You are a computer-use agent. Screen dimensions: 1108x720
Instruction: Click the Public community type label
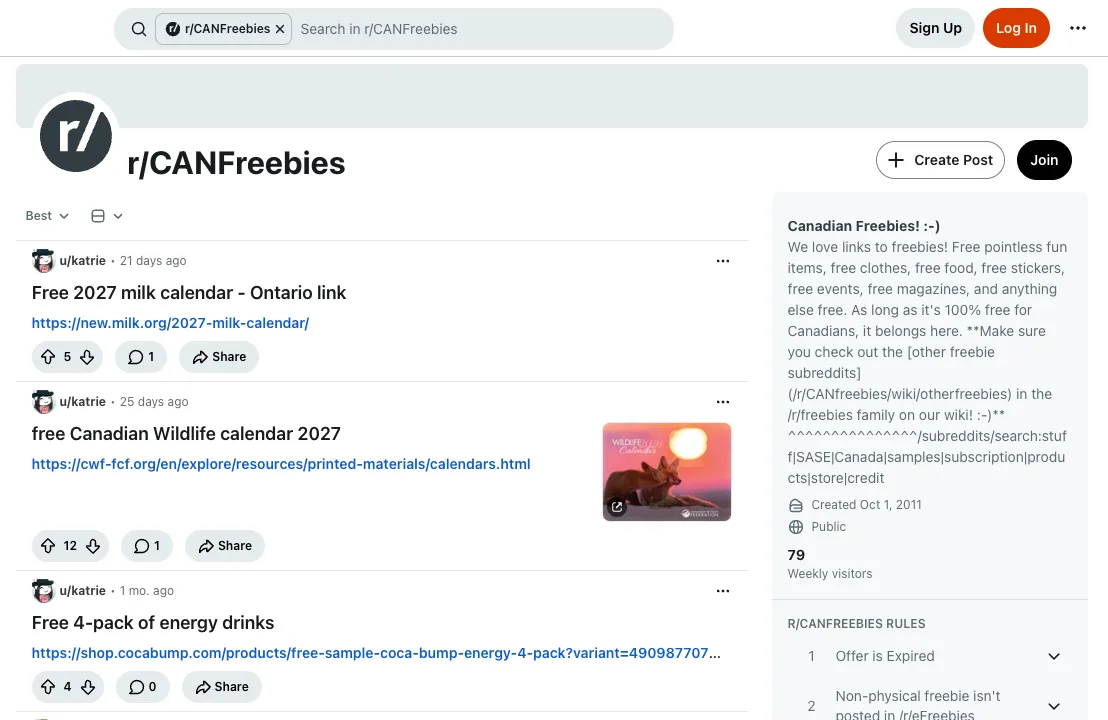click(828, 526)
